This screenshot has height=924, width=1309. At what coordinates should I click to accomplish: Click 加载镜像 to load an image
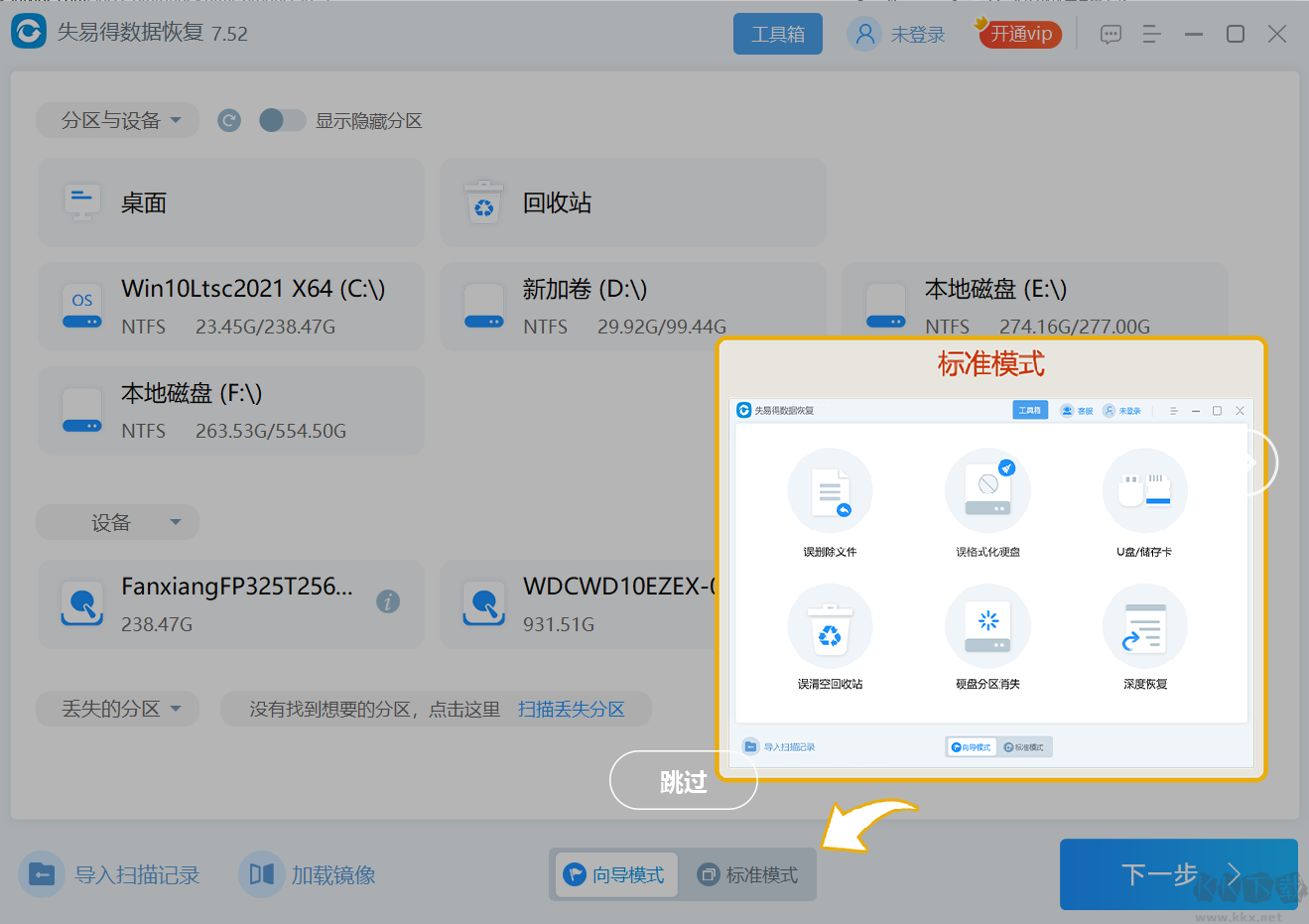click(x=309, y=874)
